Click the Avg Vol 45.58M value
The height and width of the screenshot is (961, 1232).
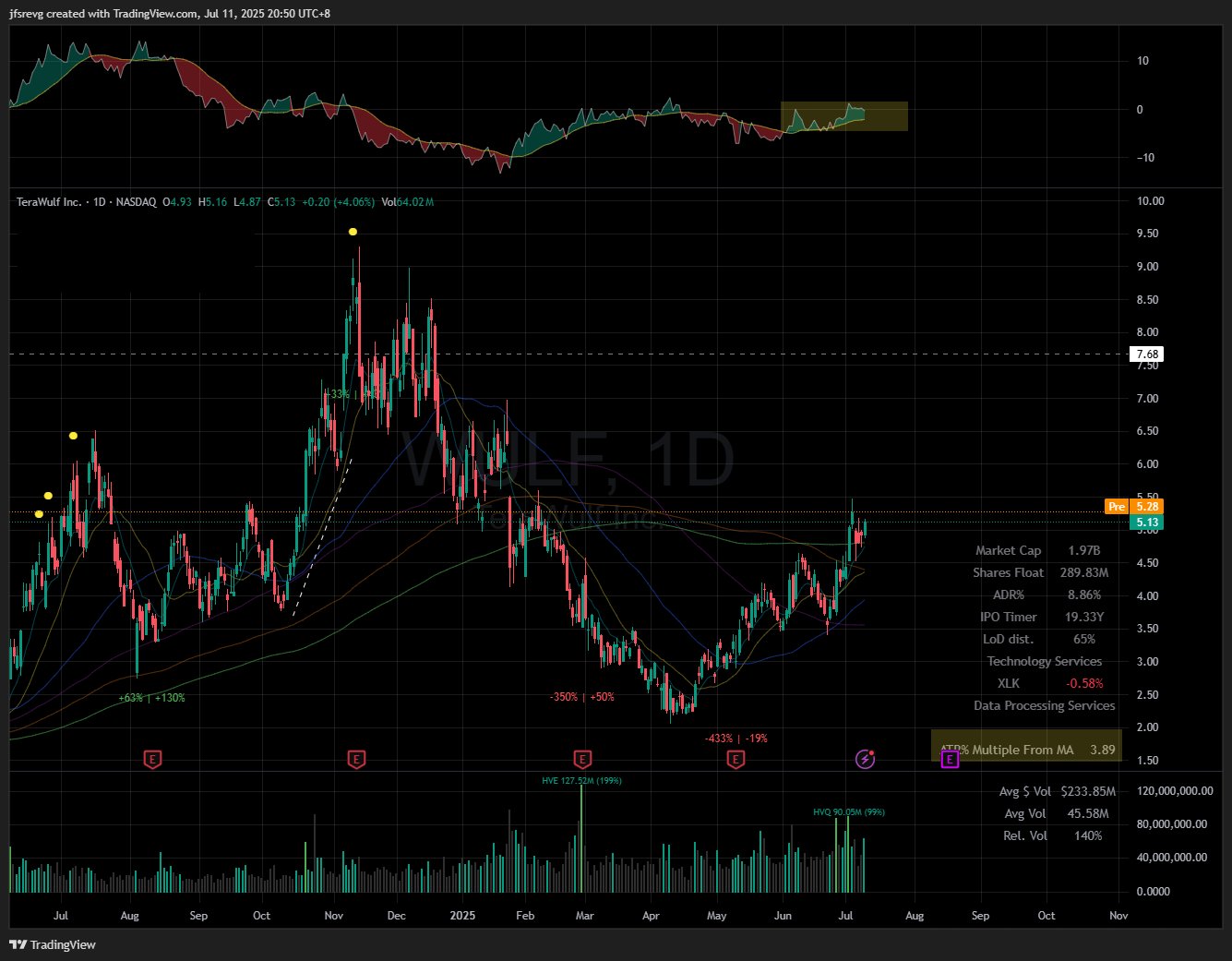click(1088, 813)
